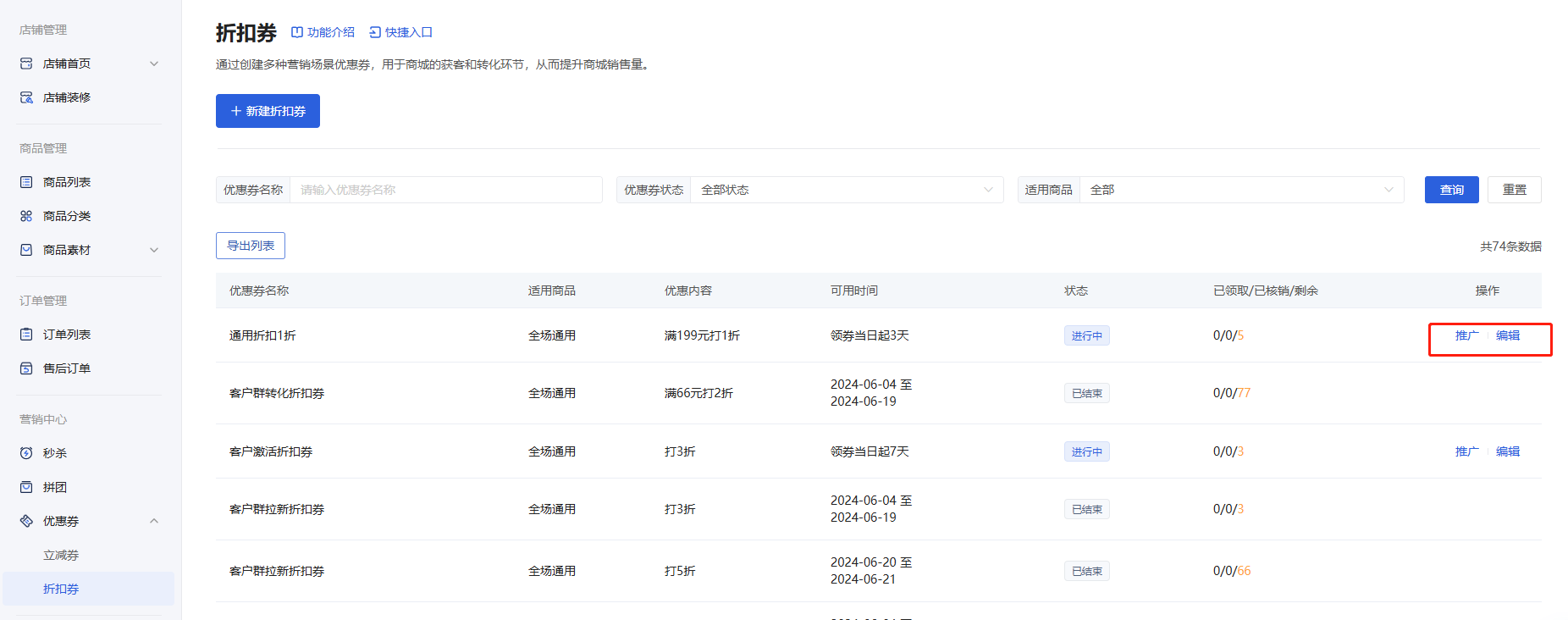The height and width of the screenshot is (620, 1568).
Task: Click the 商品列表 list icon
Action: tap(26, 182)
